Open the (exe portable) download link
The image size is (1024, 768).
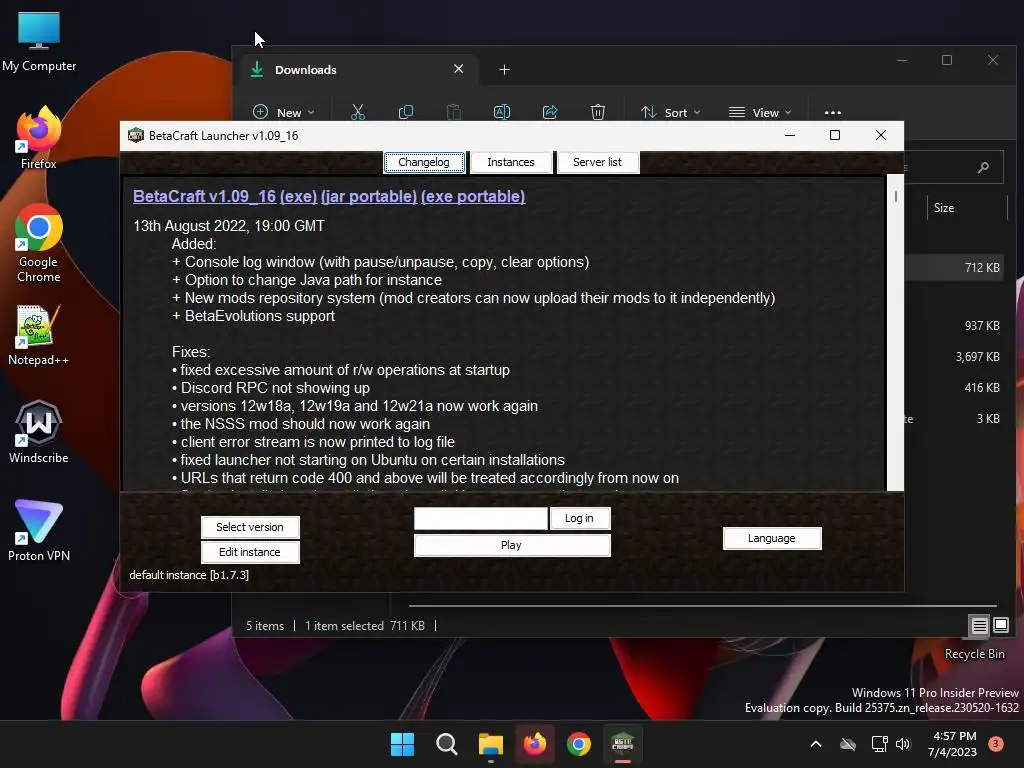click(x=473, y=197)
